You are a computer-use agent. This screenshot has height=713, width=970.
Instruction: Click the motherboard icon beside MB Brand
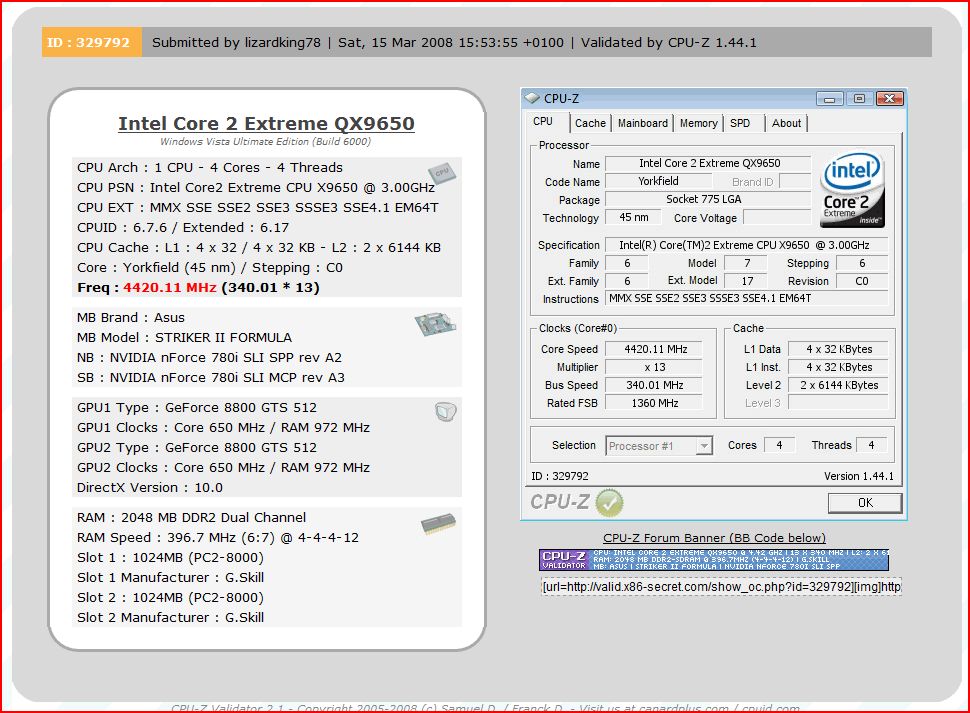(436, 323)
